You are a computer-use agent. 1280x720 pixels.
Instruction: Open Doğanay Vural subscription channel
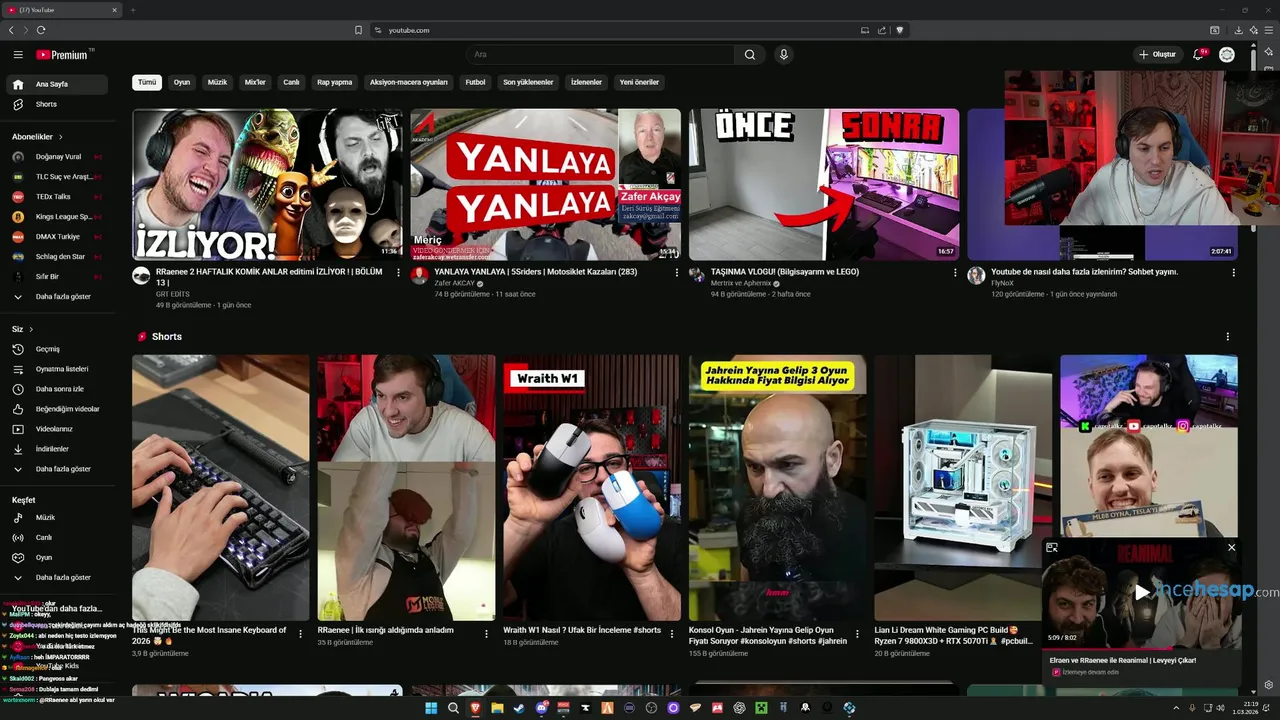[59, 157]
